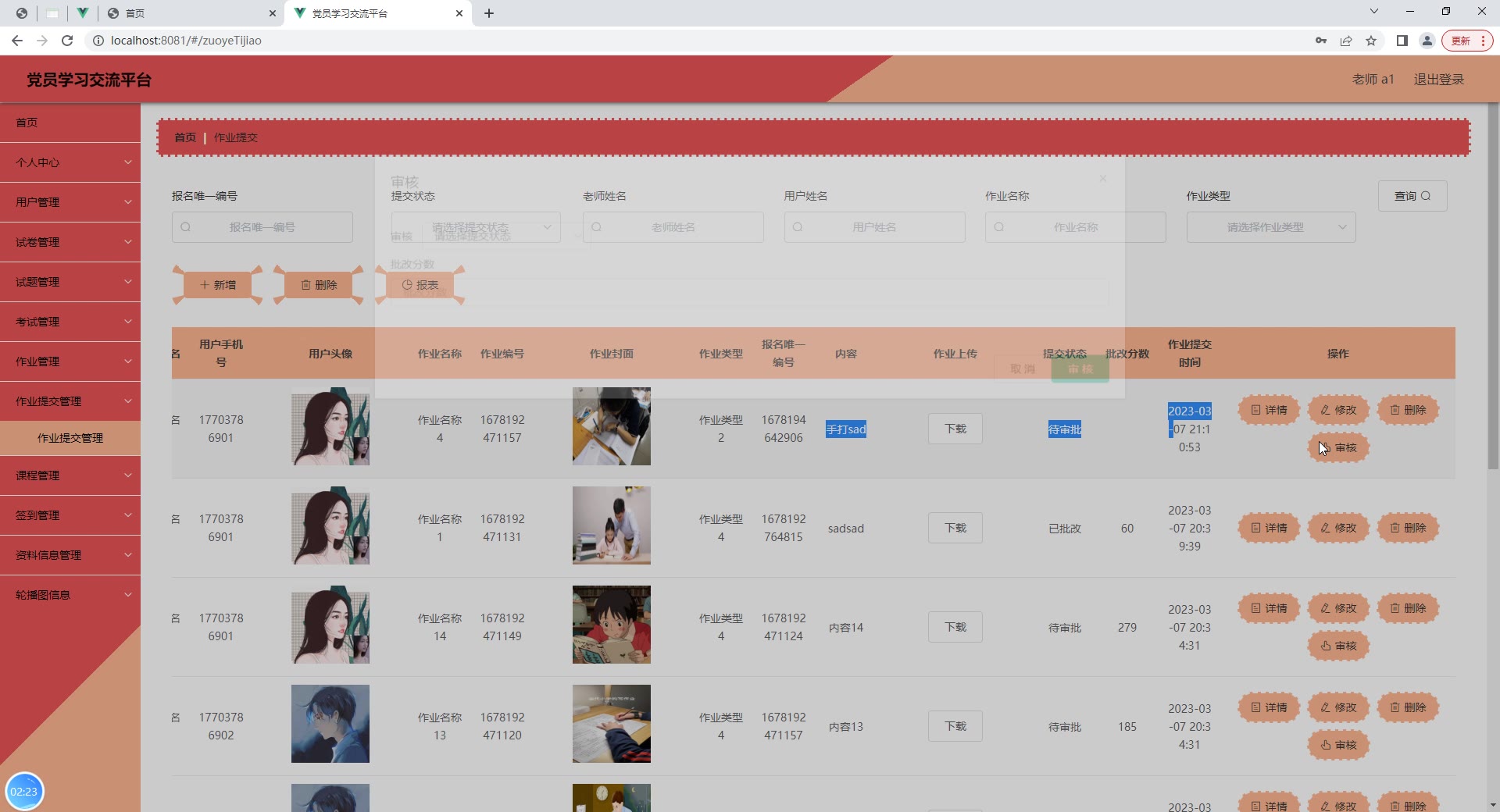Expand 个人中心 sidebar menu
Image resolution: width=1500 pixels, height=812 pixels.
click(x=70, y=162)
